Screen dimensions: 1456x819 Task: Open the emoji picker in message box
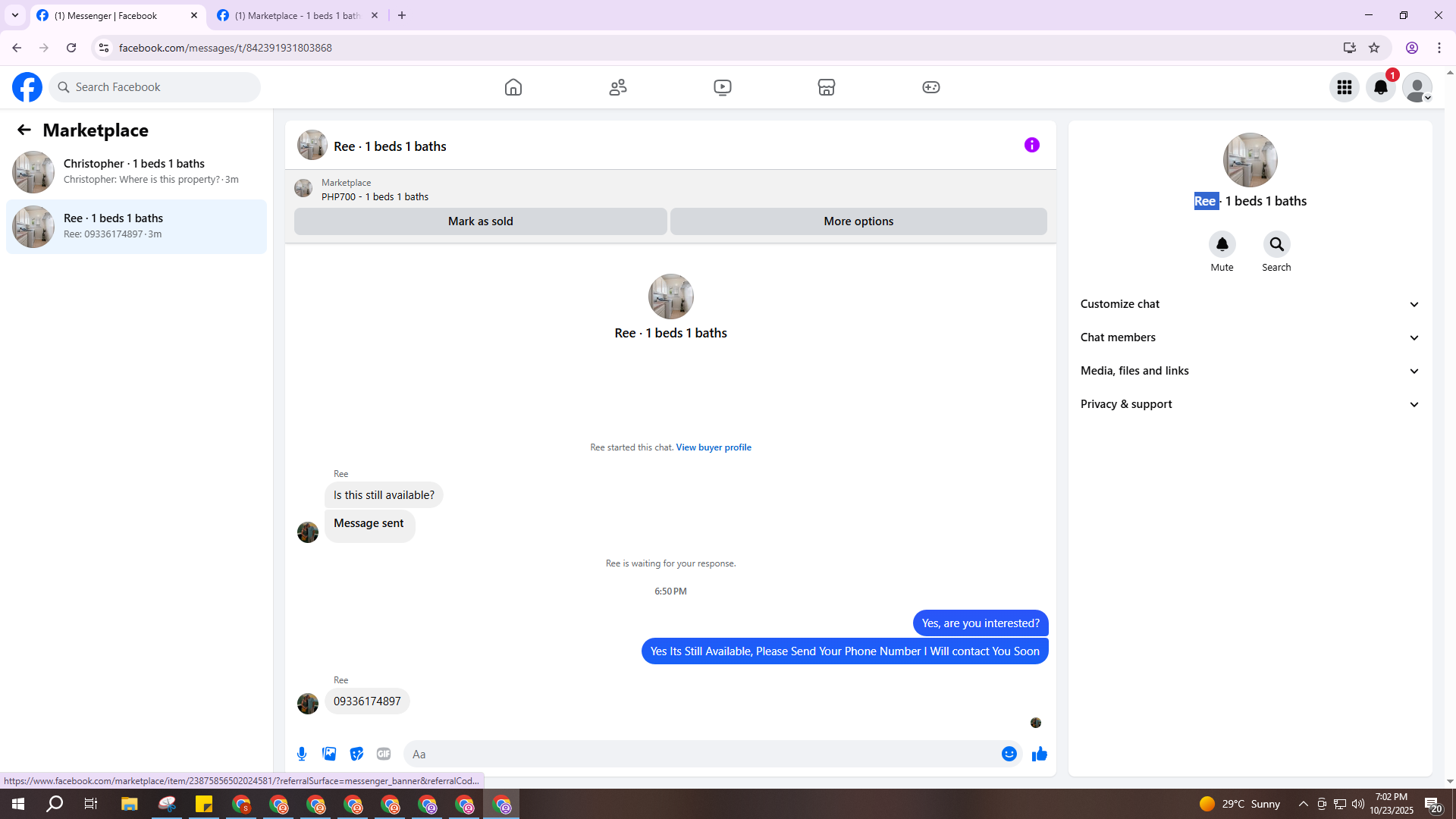click(1009, 754)
